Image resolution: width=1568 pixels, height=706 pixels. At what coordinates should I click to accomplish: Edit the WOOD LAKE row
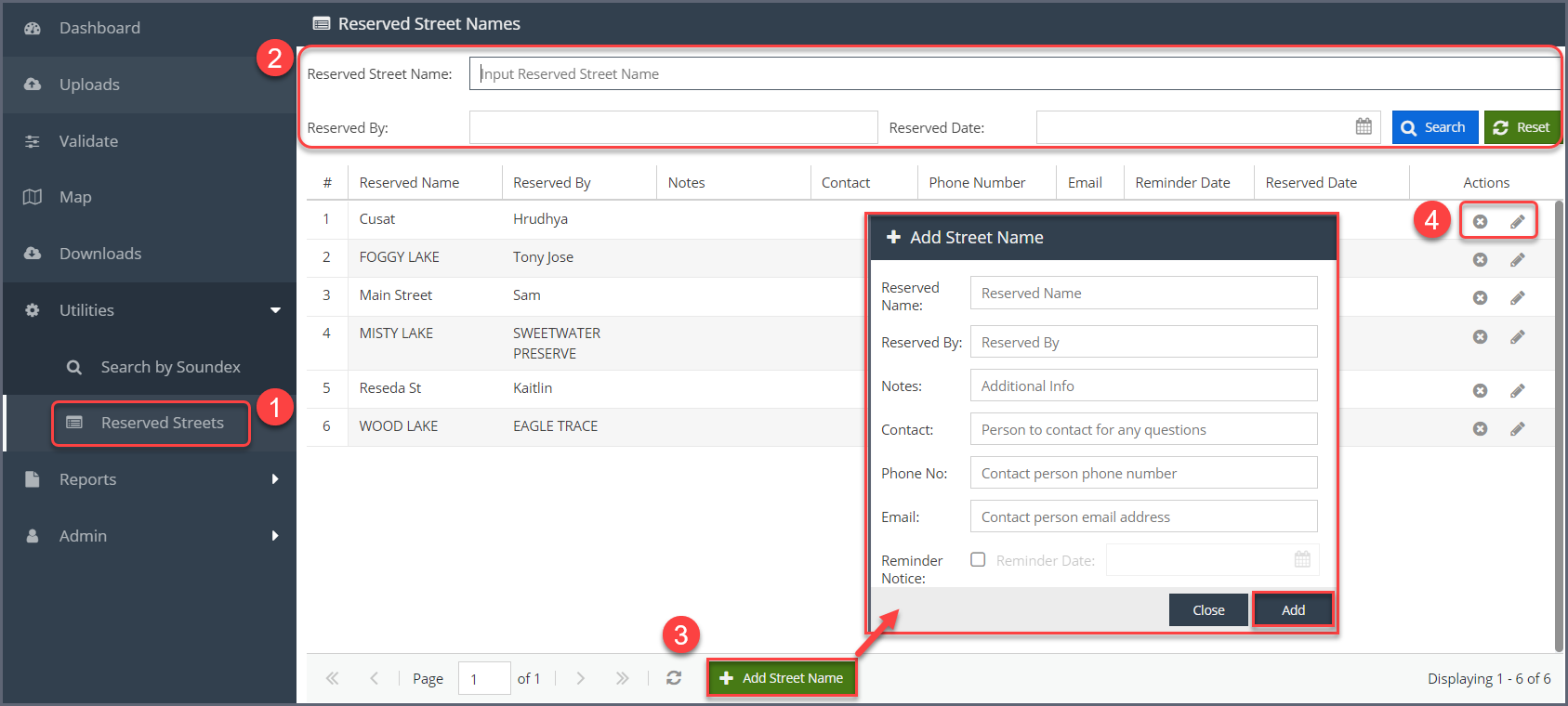[x=1518, y=429]
